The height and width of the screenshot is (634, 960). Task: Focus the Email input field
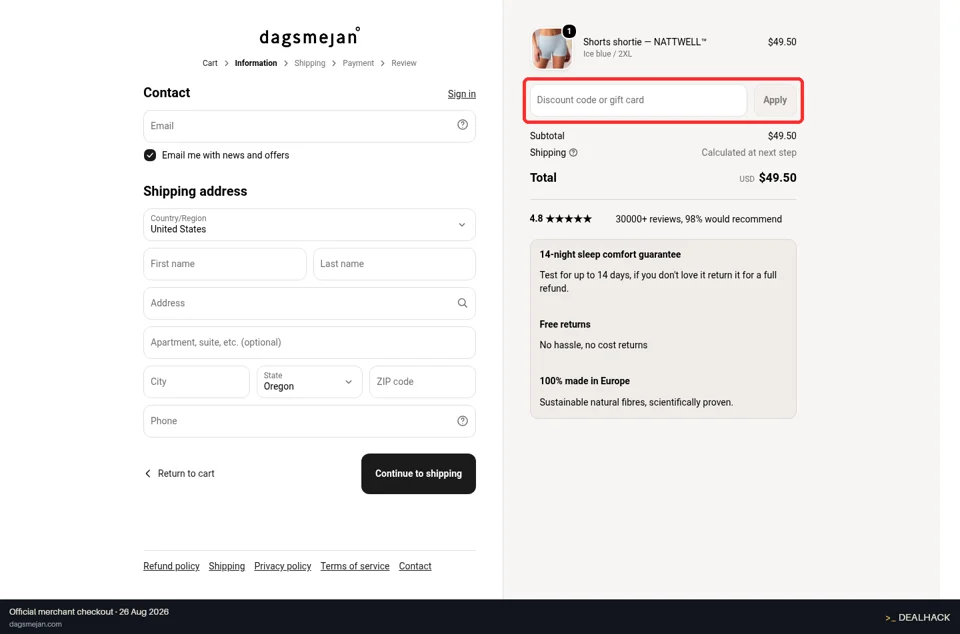coord(309,126)
